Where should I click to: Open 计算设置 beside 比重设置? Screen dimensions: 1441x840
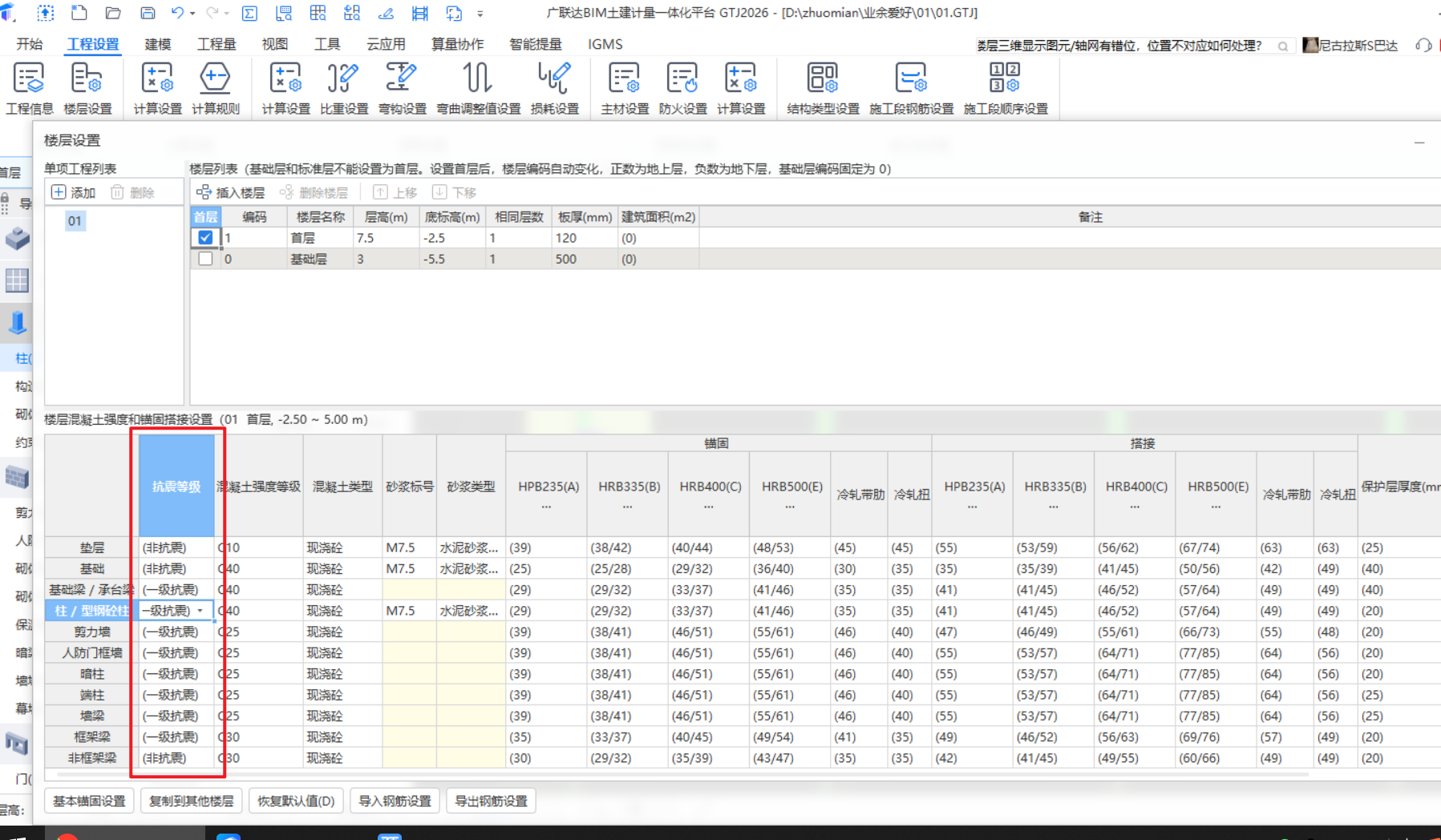285,88
